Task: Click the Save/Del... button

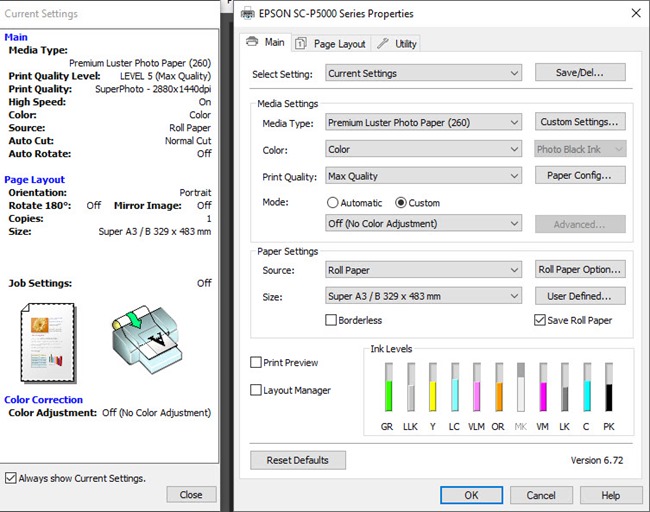Action: (x=580, y=73)
